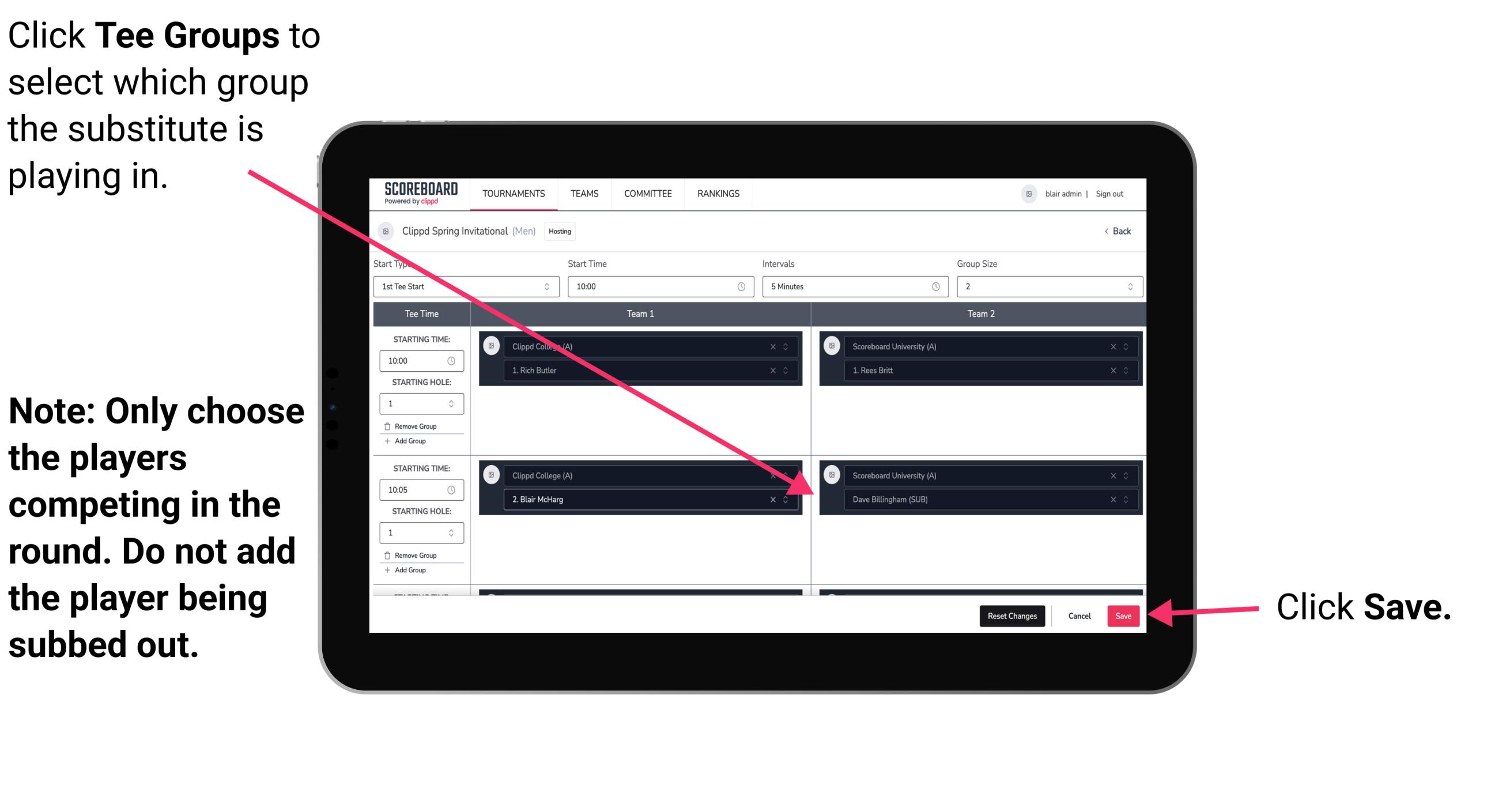1510x812 pixels.
Task: Select TOURNAMENTS tab in navigation
Action: click(x=514, y=194)
